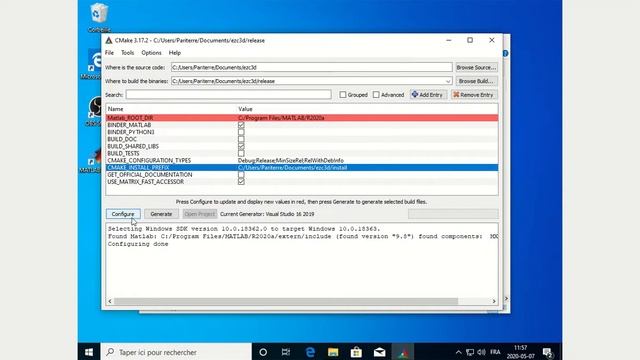Open network status tray icon
The width and height of the screenshot is (640, 360).
(x=470, y=352)
